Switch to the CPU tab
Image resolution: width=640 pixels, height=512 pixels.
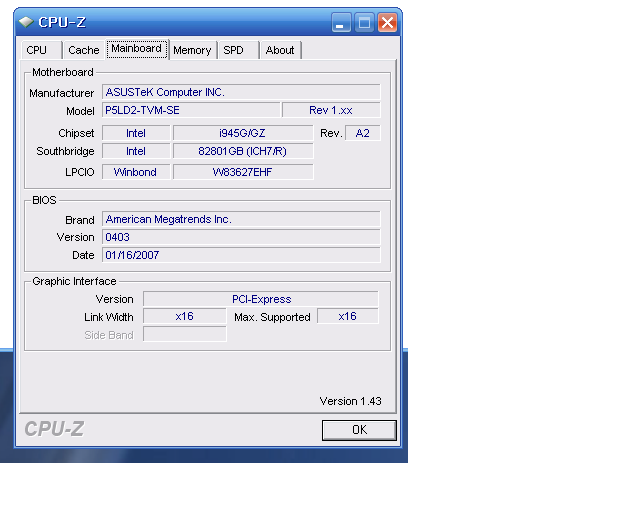pos(41,50)
